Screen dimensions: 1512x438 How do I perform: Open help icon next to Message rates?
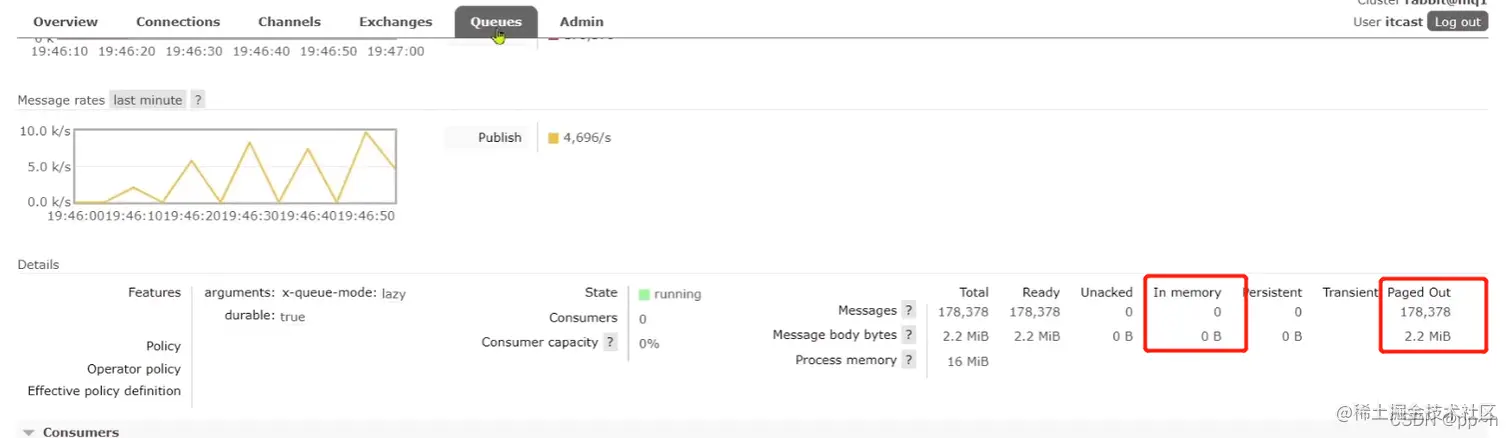click(198, 100)
